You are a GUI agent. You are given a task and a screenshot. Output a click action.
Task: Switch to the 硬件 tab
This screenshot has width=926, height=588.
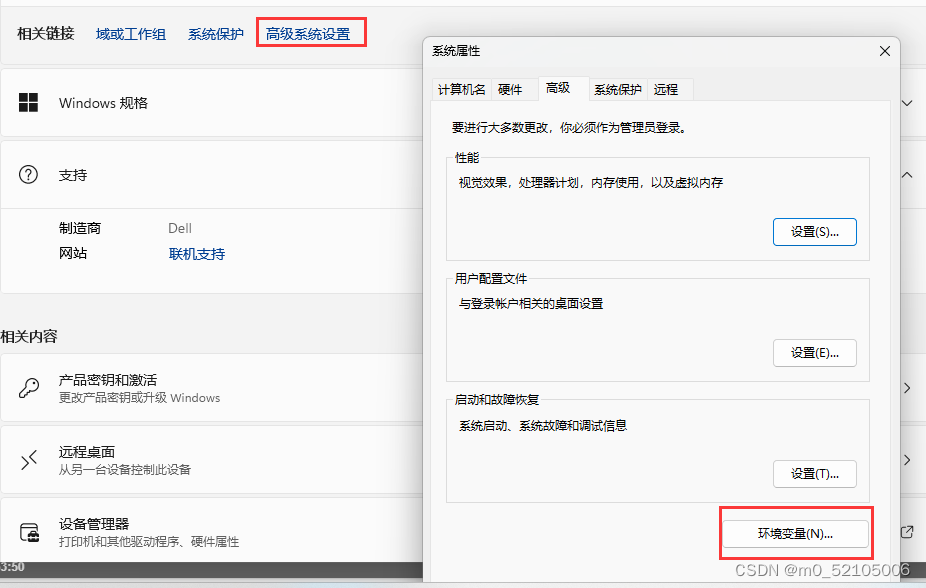point(512,89)
